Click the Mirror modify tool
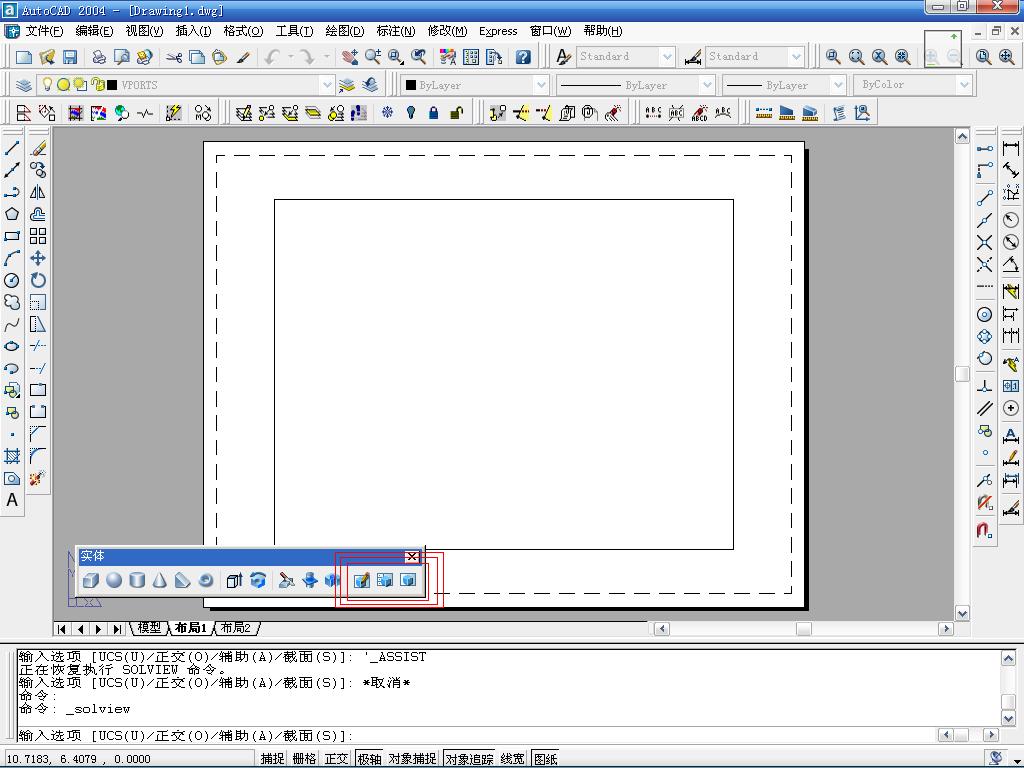1024x768 pixels. tap(38, 192)
